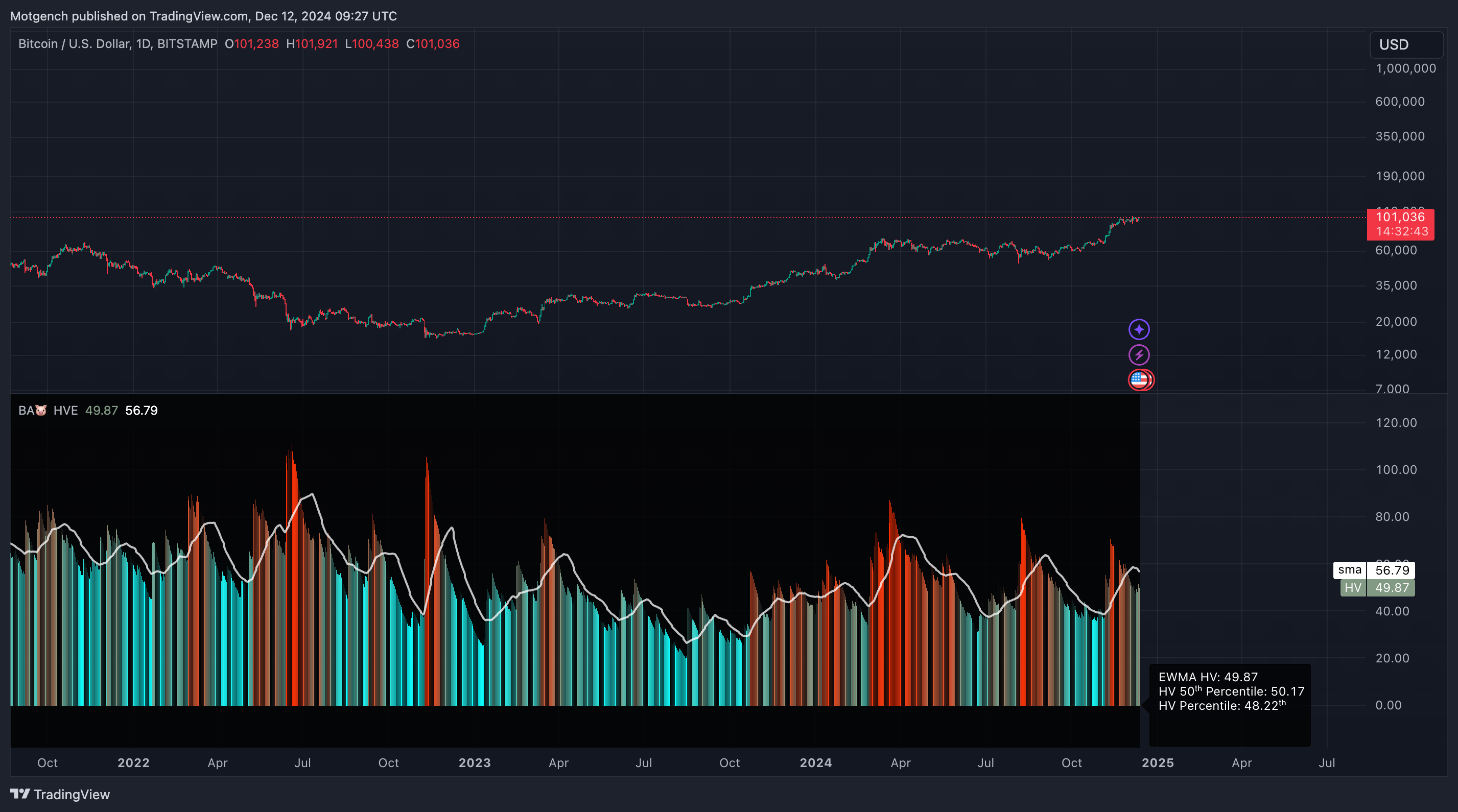Screen dimensions: 1458x812
Task: Click the 1,000,000 price axis label
Action: coord(1406,68)
